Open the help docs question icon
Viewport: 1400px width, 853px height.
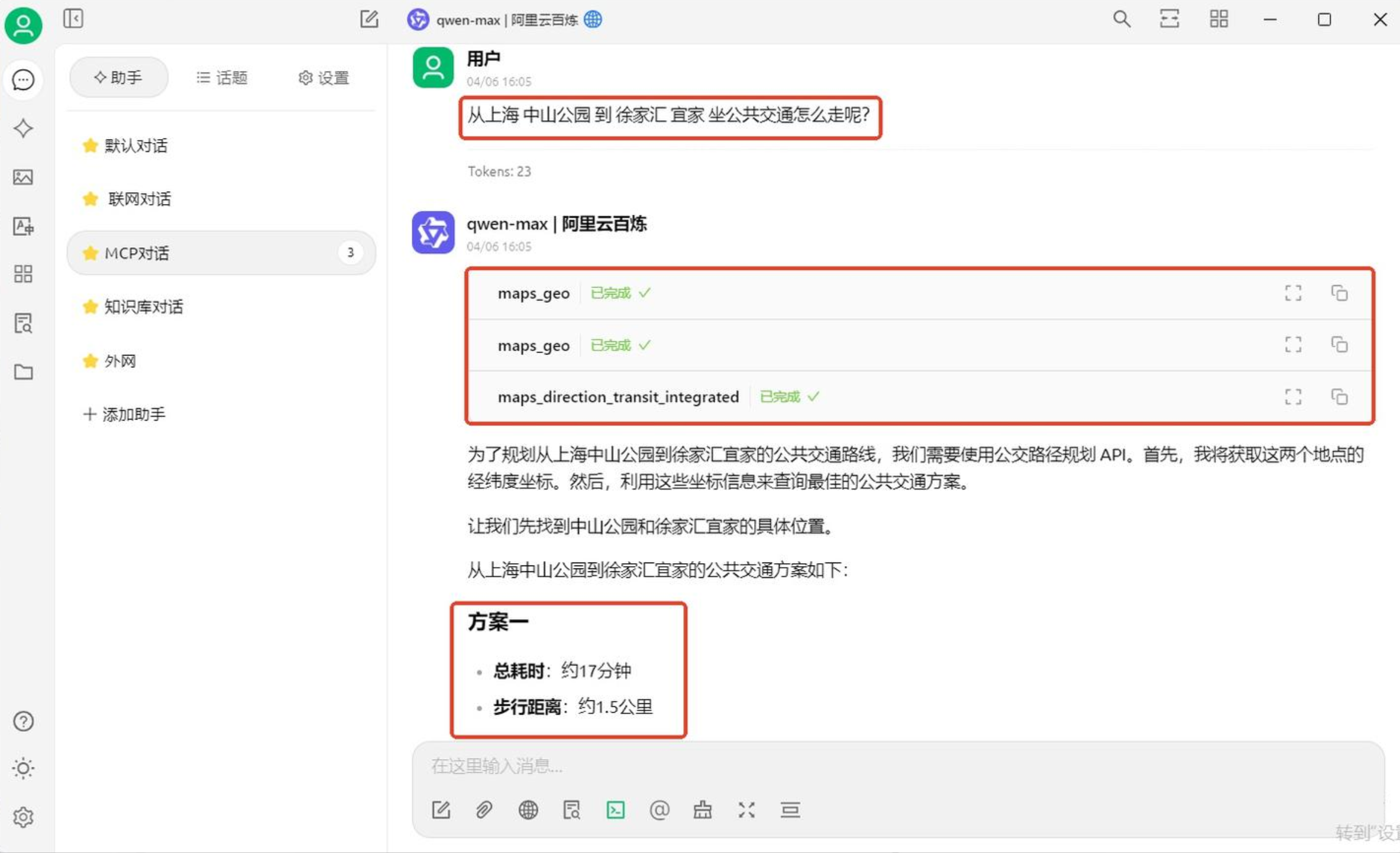[23, 721]
